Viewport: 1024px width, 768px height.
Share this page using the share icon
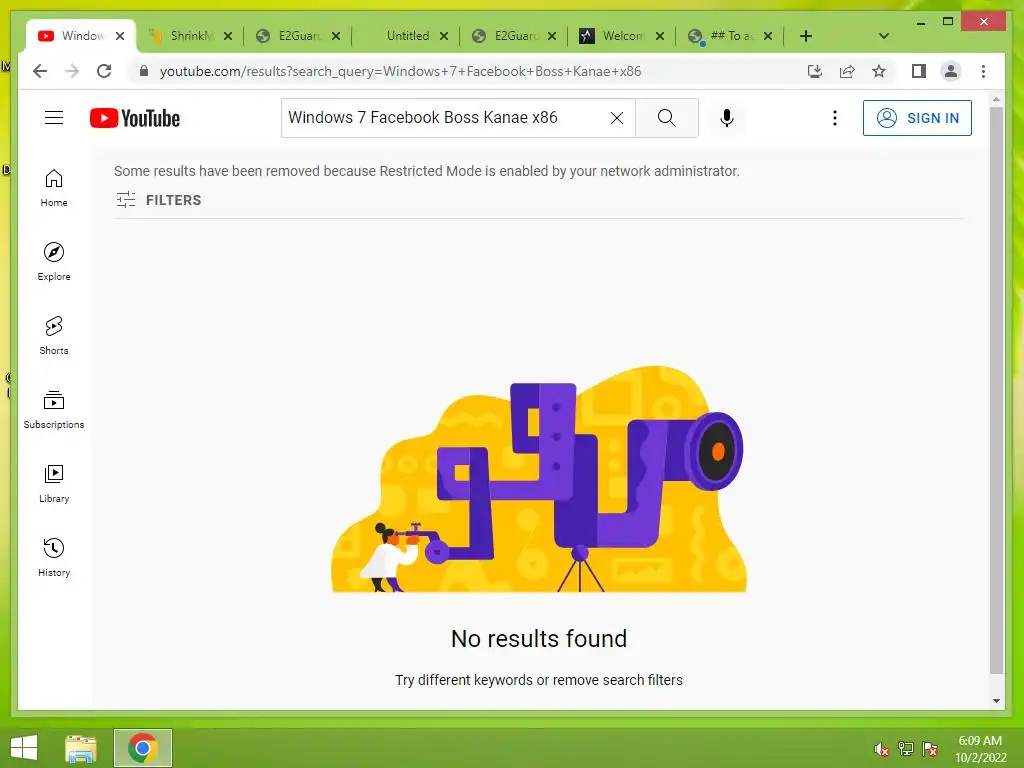847,71
